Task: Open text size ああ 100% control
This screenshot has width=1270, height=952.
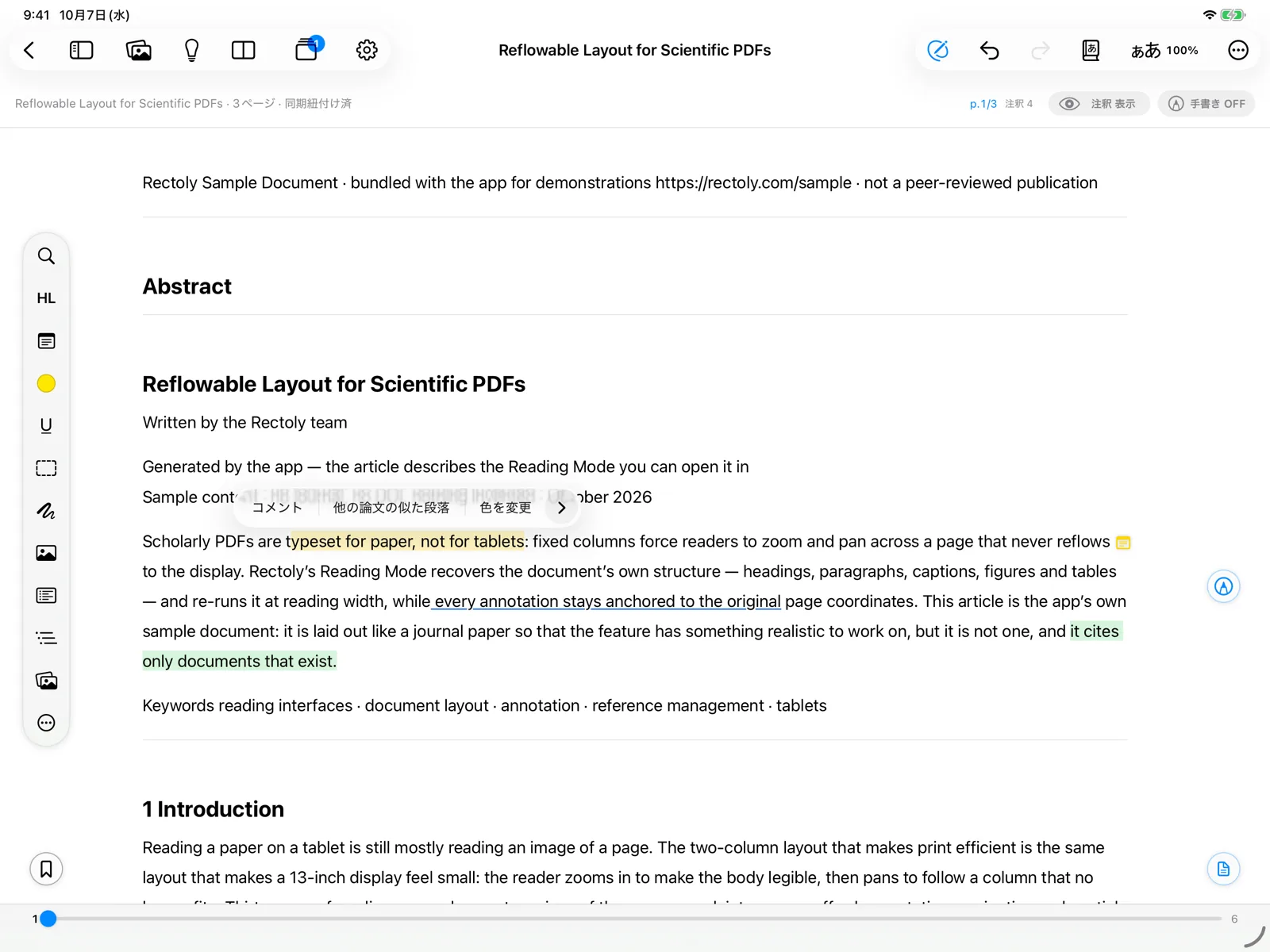Action: [x=1164, y=50]
